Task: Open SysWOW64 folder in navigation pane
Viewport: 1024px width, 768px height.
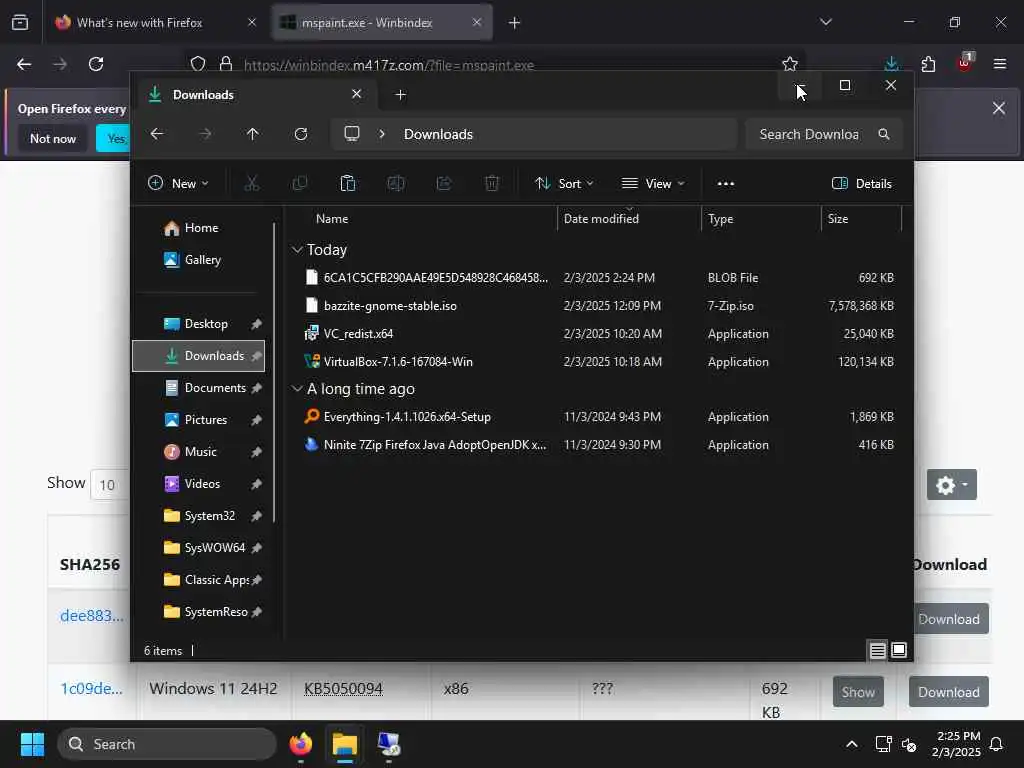Action: tap(199, 548)
